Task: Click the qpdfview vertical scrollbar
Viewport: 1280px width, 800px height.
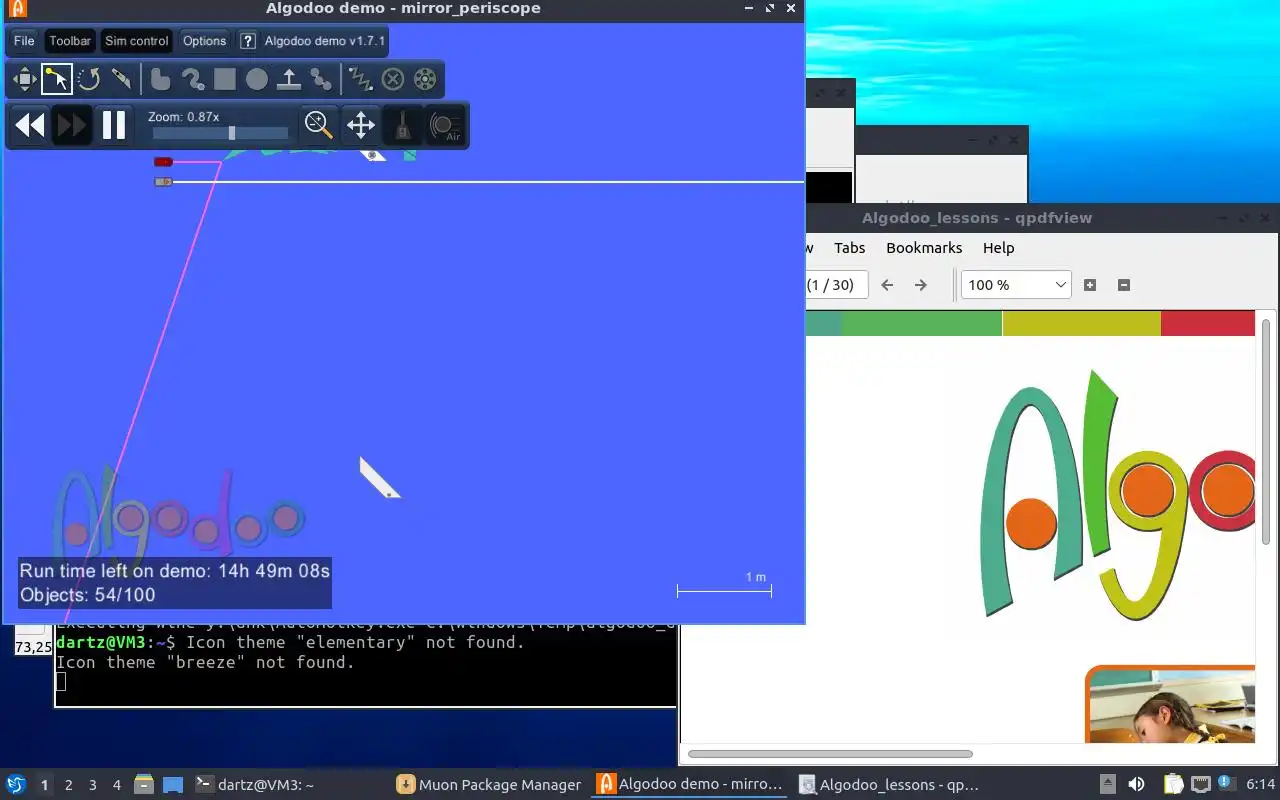Action: pyautogui.click(x=1267, y=433)
